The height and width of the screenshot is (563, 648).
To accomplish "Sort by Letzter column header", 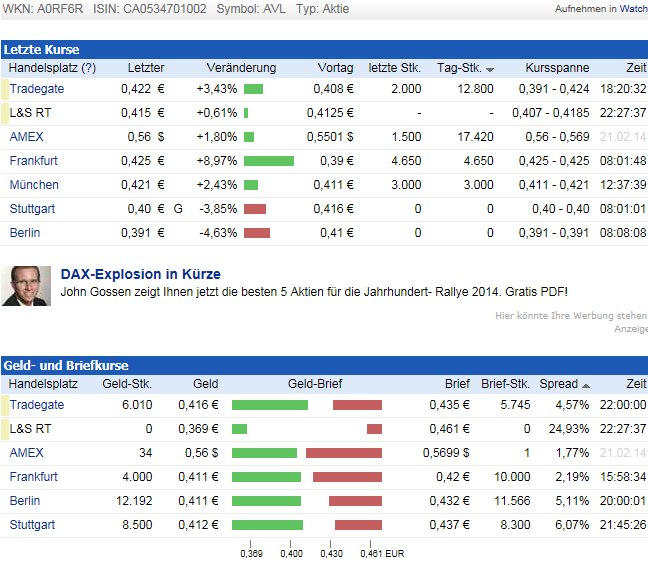I will [x=146, y=68].
